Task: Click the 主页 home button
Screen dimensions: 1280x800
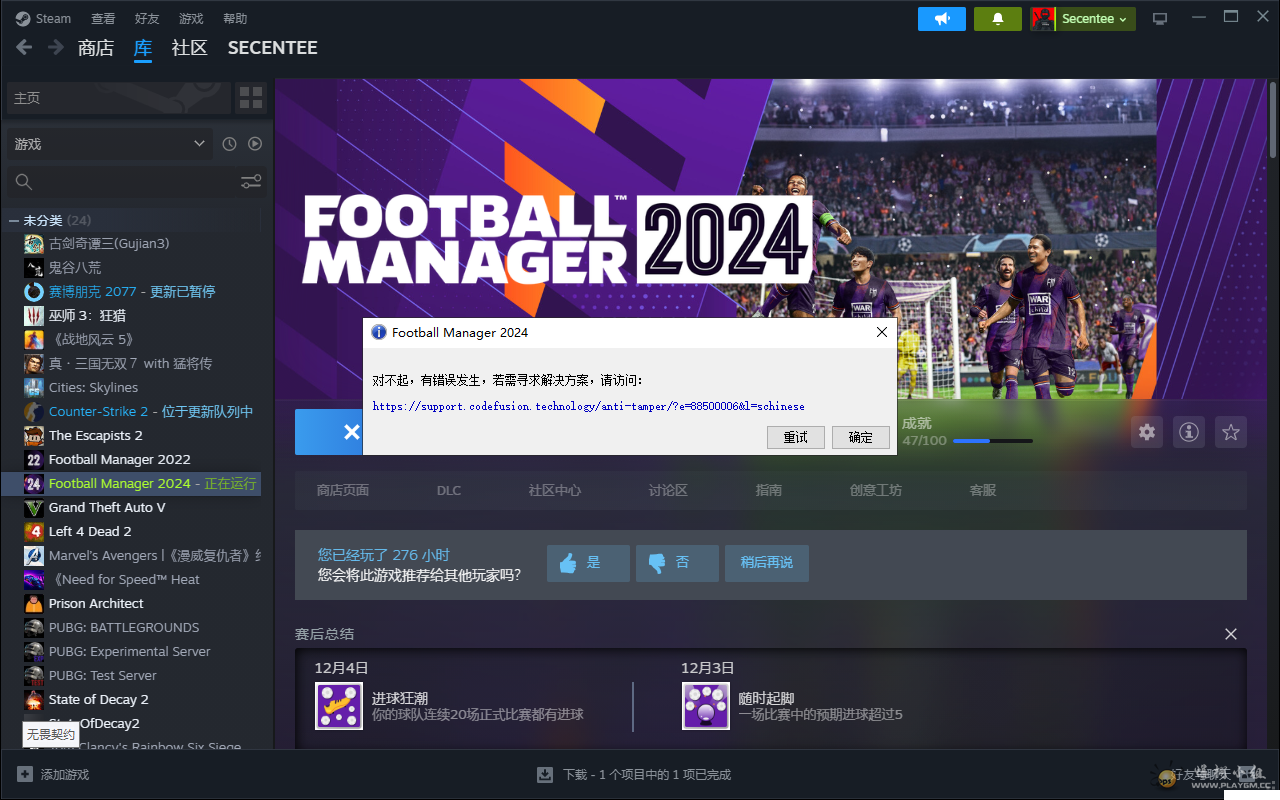Action: pyautogui.click(x=118, y=98)
